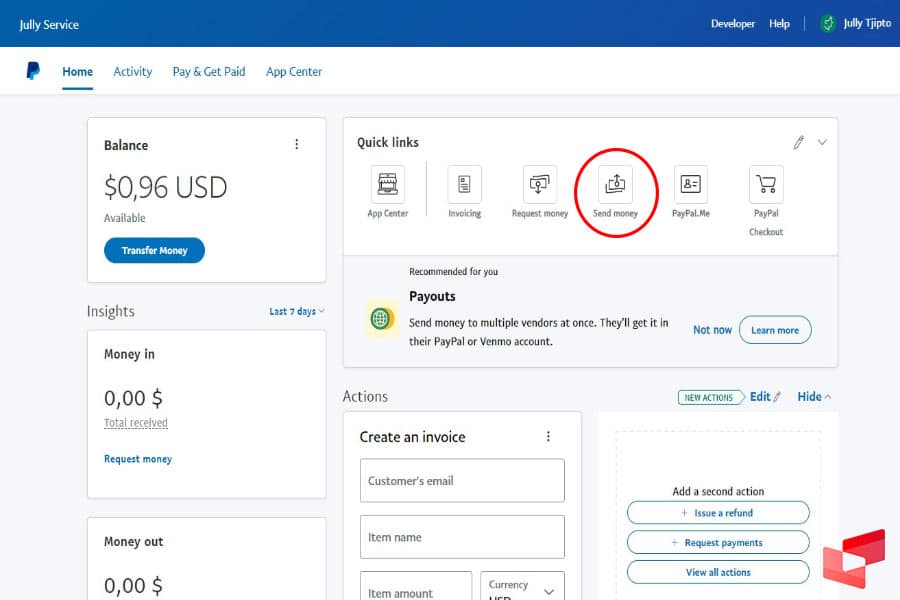Open the Pay & Get Paid tab
This screenshot has height=600, width=900.
point(209,72)
